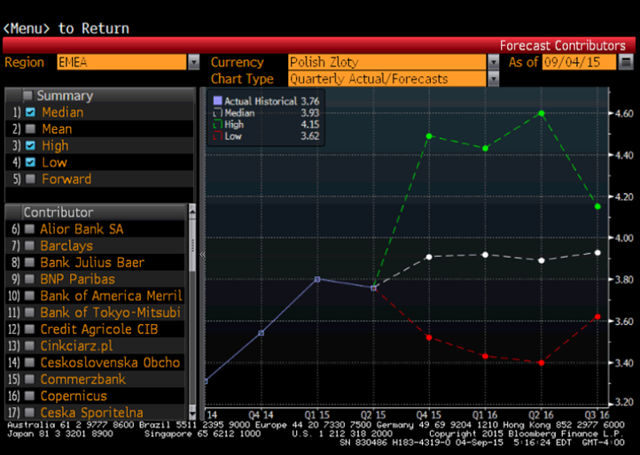The image size is (640, 455).
Task: Click the Forecast Contributors title bar
Action: (x=319, y=45)
